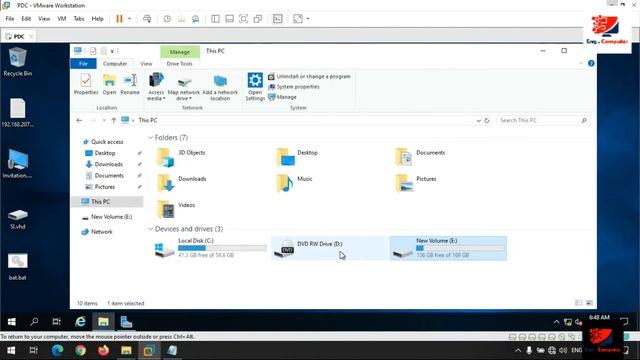The image size is (640, 360).
Task: Click Uninstall or change a program
Action: coord(309,76)
